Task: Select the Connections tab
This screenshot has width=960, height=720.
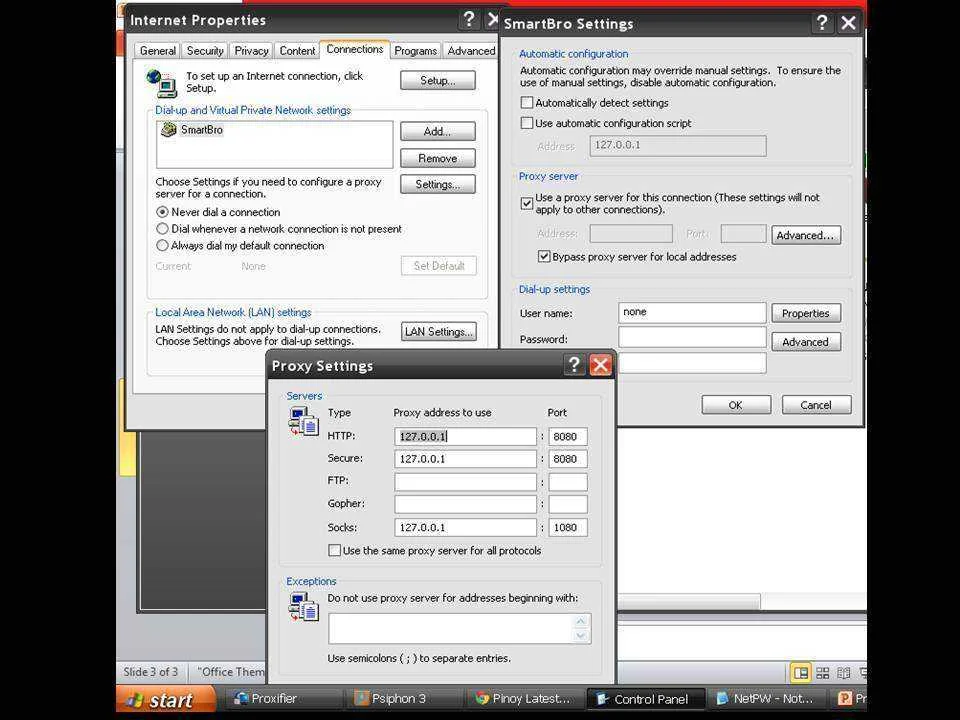Action: pyautogui.click(x=354, y=49)
